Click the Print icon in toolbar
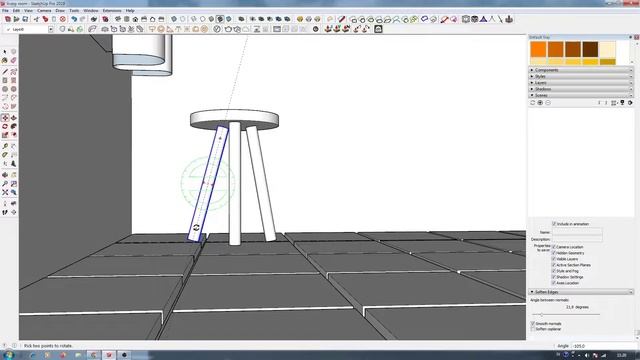This screenshot has width=640, height=360. click(94, 19)
